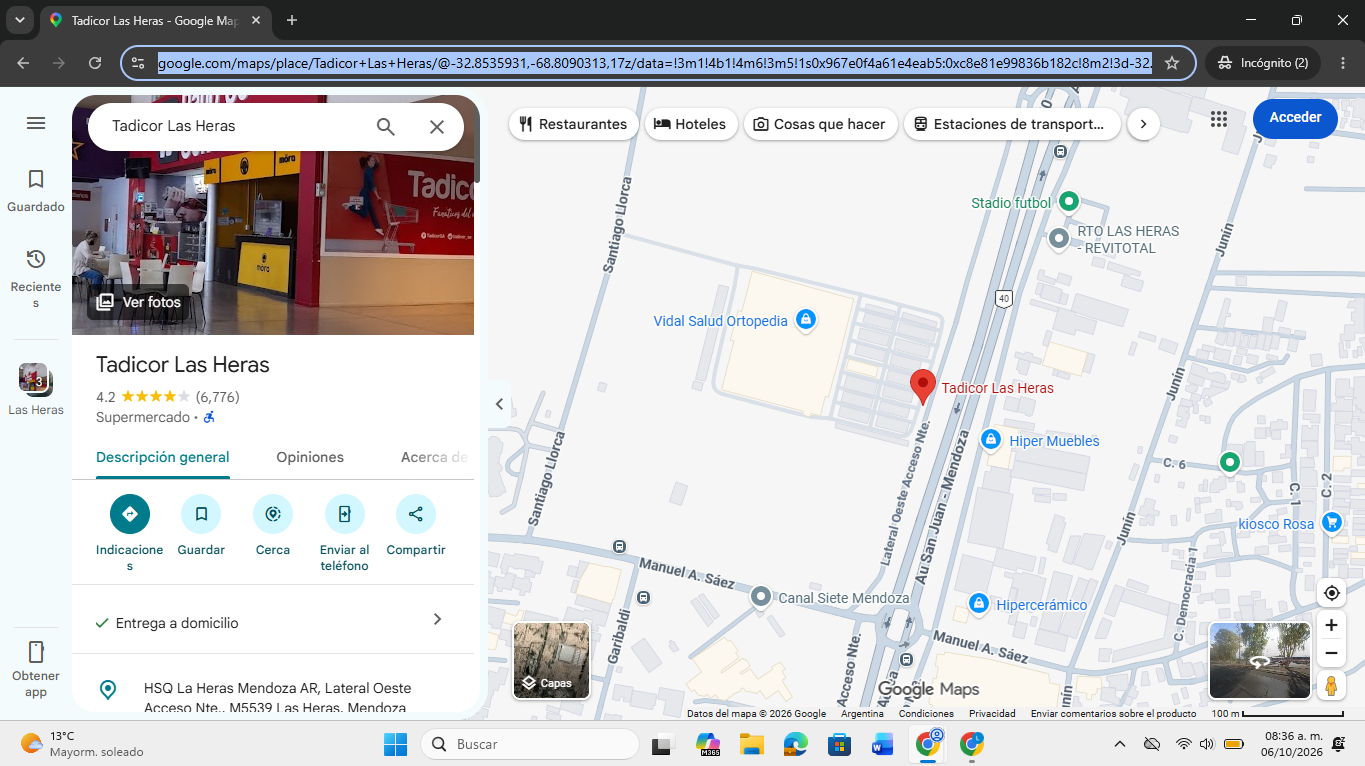The width and height of the screenshot is (1365, 766).
Task: Search nearby with the Cerca icon
Action: coord(273,514)
